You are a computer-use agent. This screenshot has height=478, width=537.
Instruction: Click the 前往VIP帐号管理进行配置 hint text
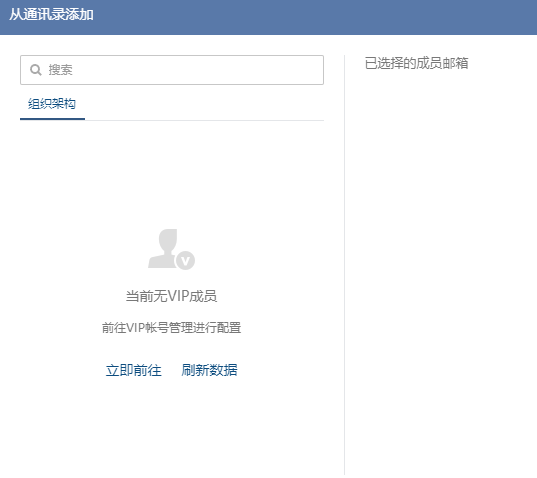171,328
